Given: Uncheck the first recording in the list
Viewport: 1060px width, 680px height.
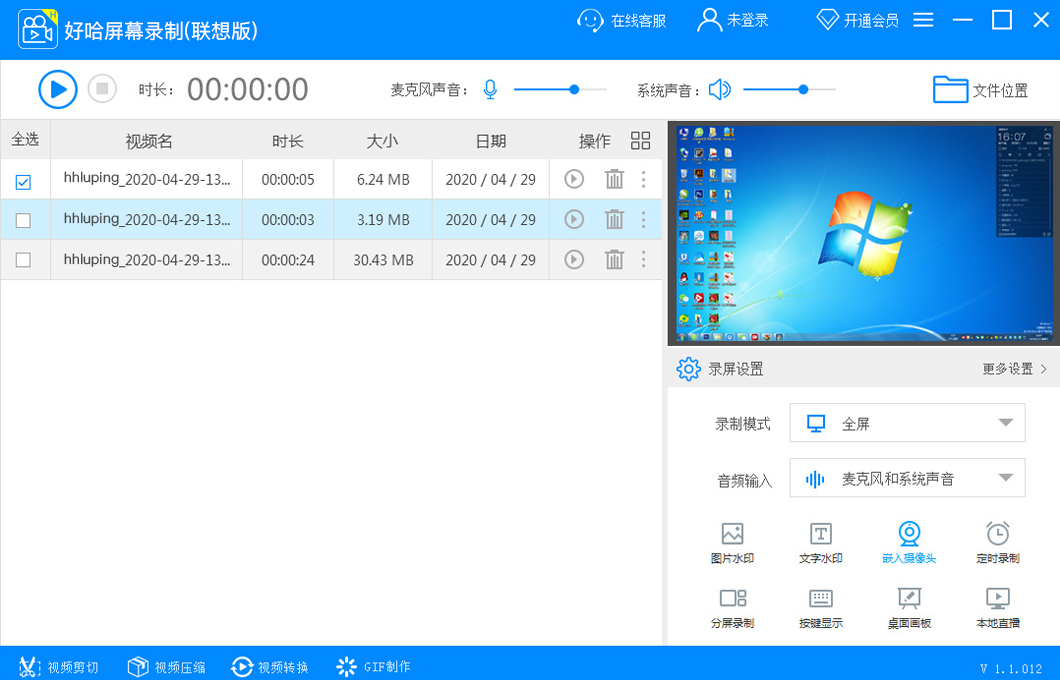Looking at the screenshot, I should pos(25,180).
